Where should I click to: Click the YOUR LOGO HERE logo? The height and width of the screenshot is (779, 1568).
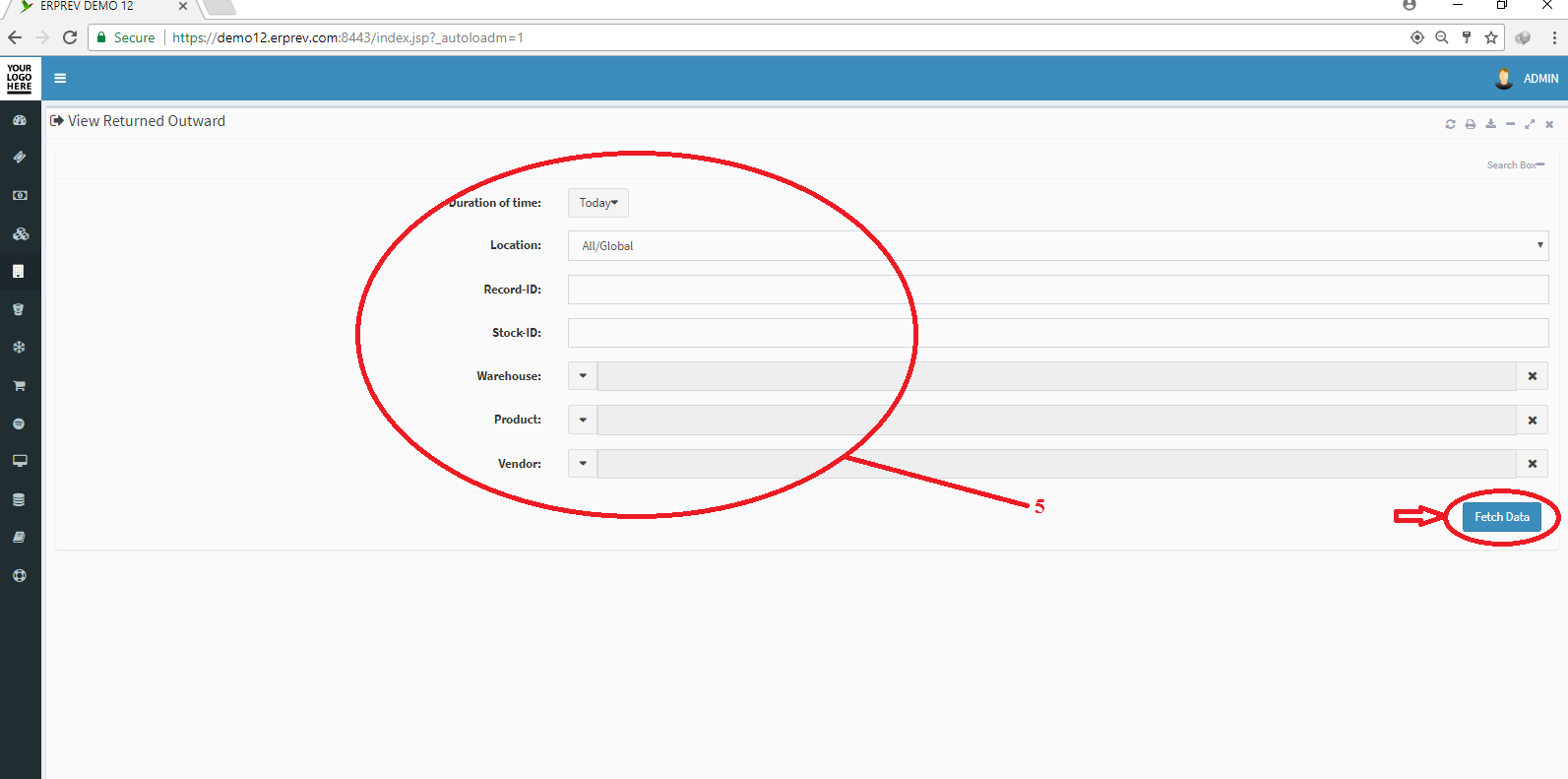pyautogui.click(x=20, y=78)
